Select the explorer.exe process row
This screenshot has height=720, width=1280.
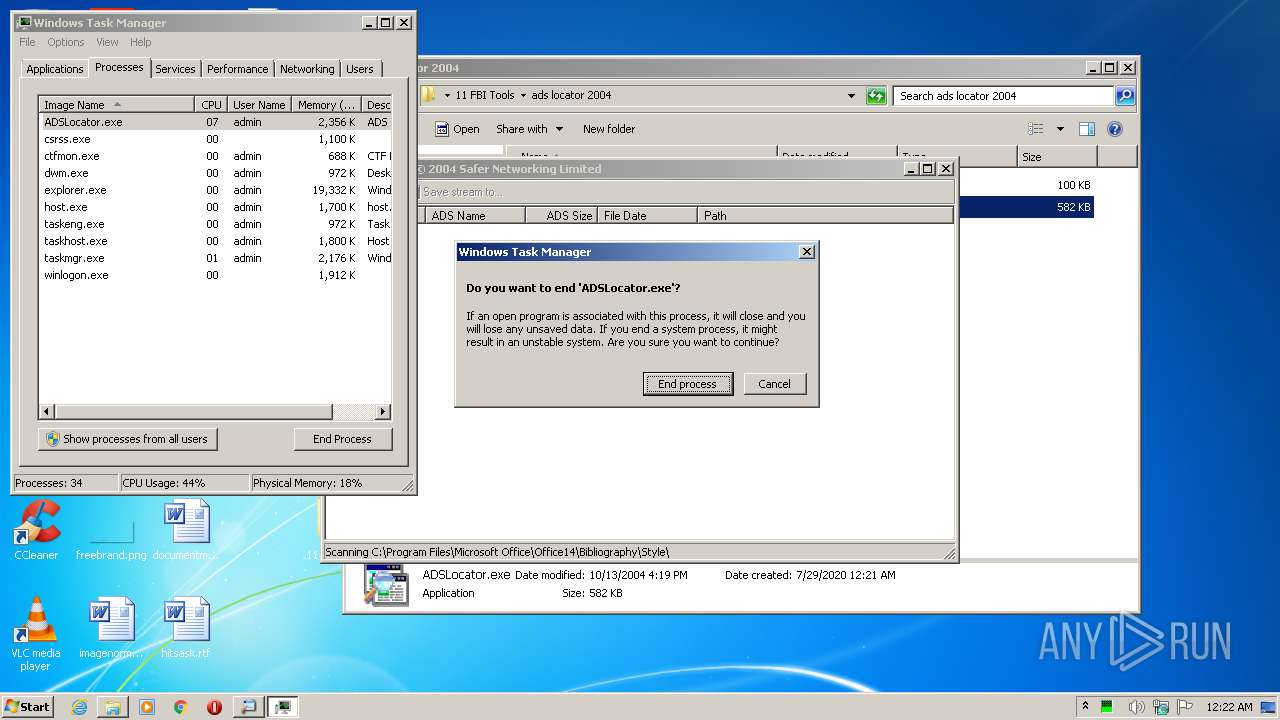215,190
